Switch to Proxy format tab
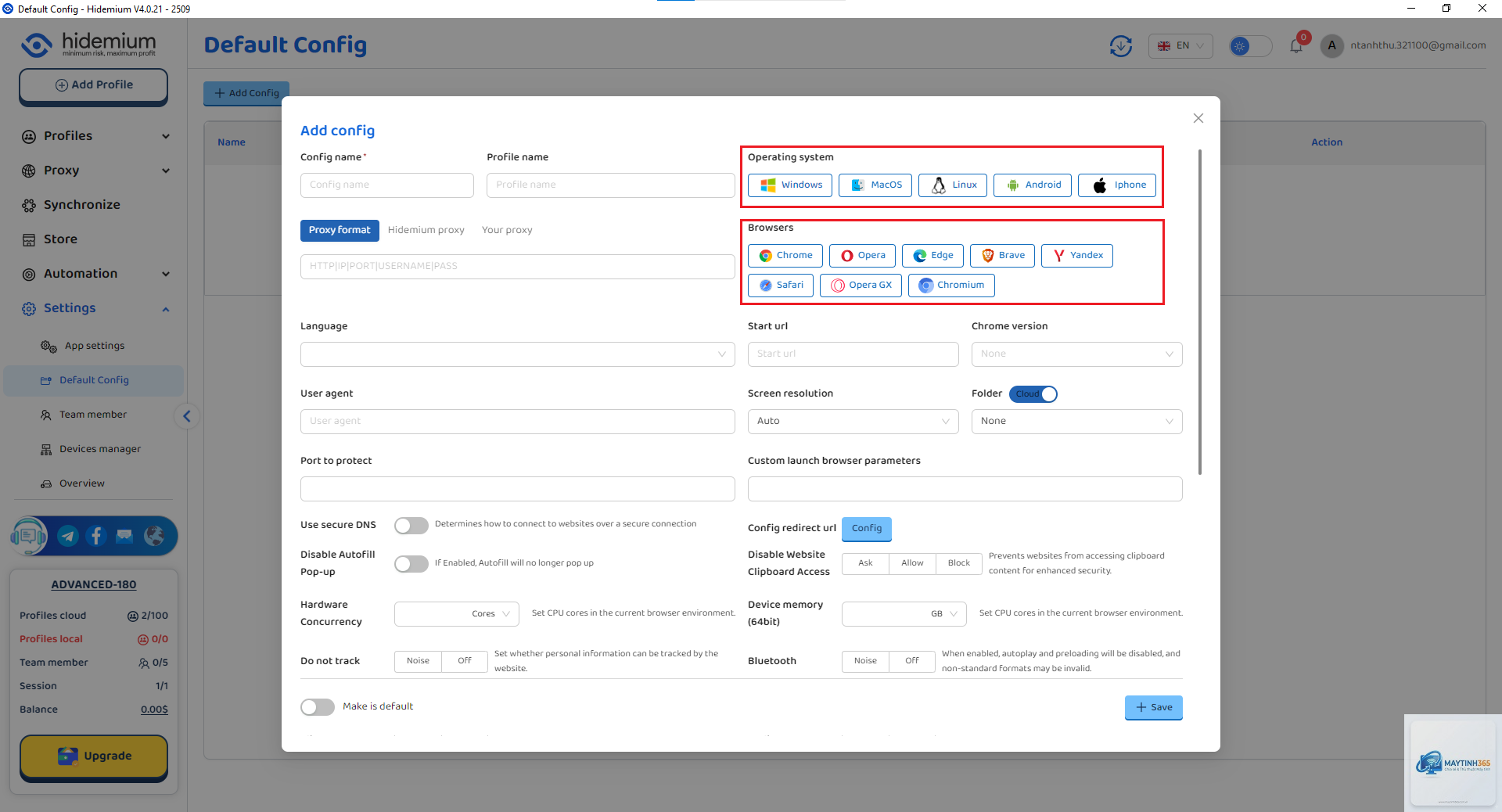Image resolution: width=1502 pixels, height=812 pixels. point(340,231)
